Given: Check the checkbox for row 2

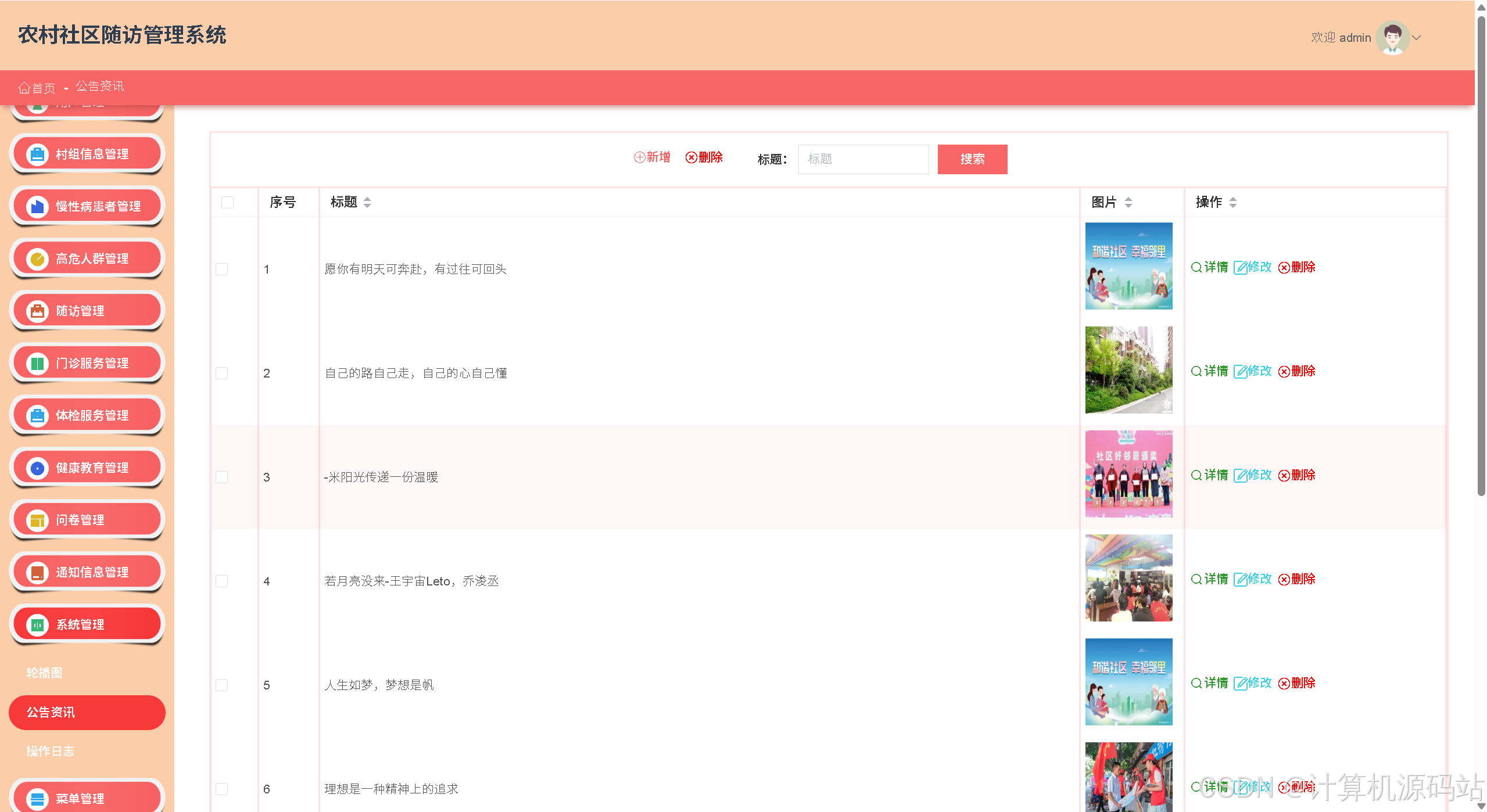Looking at the screenshot, I should [221, 373].
